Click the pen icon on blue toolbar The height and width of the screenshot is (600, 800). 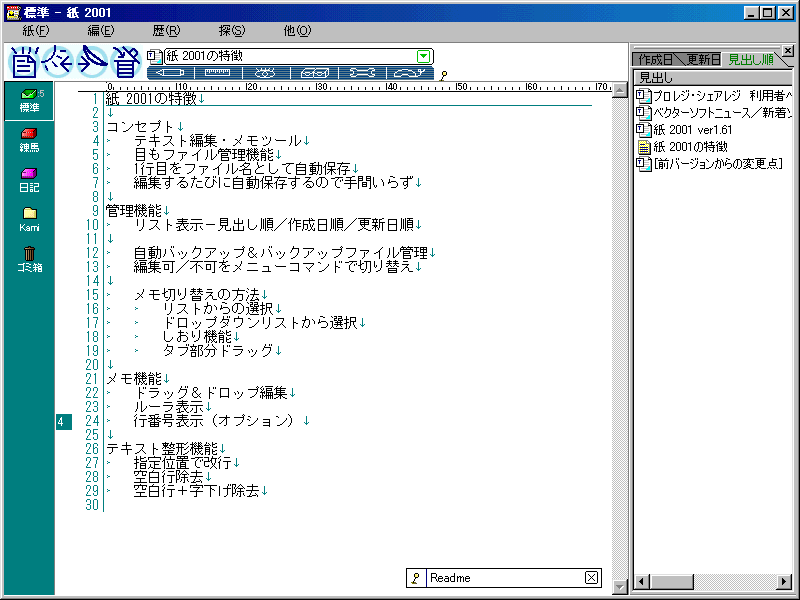click(x=170, y=73)
